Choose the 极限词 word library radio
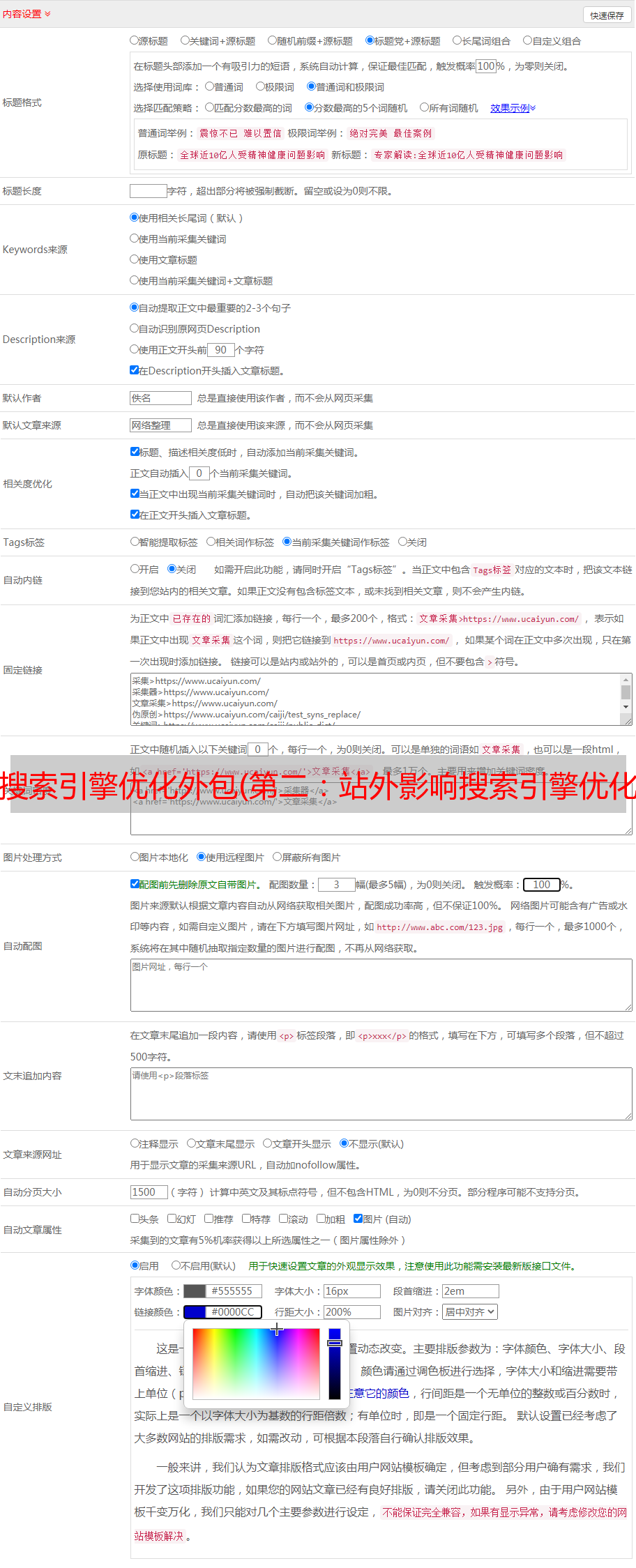The width and height of the screenshot is (636, 1568). pos(261,86)
